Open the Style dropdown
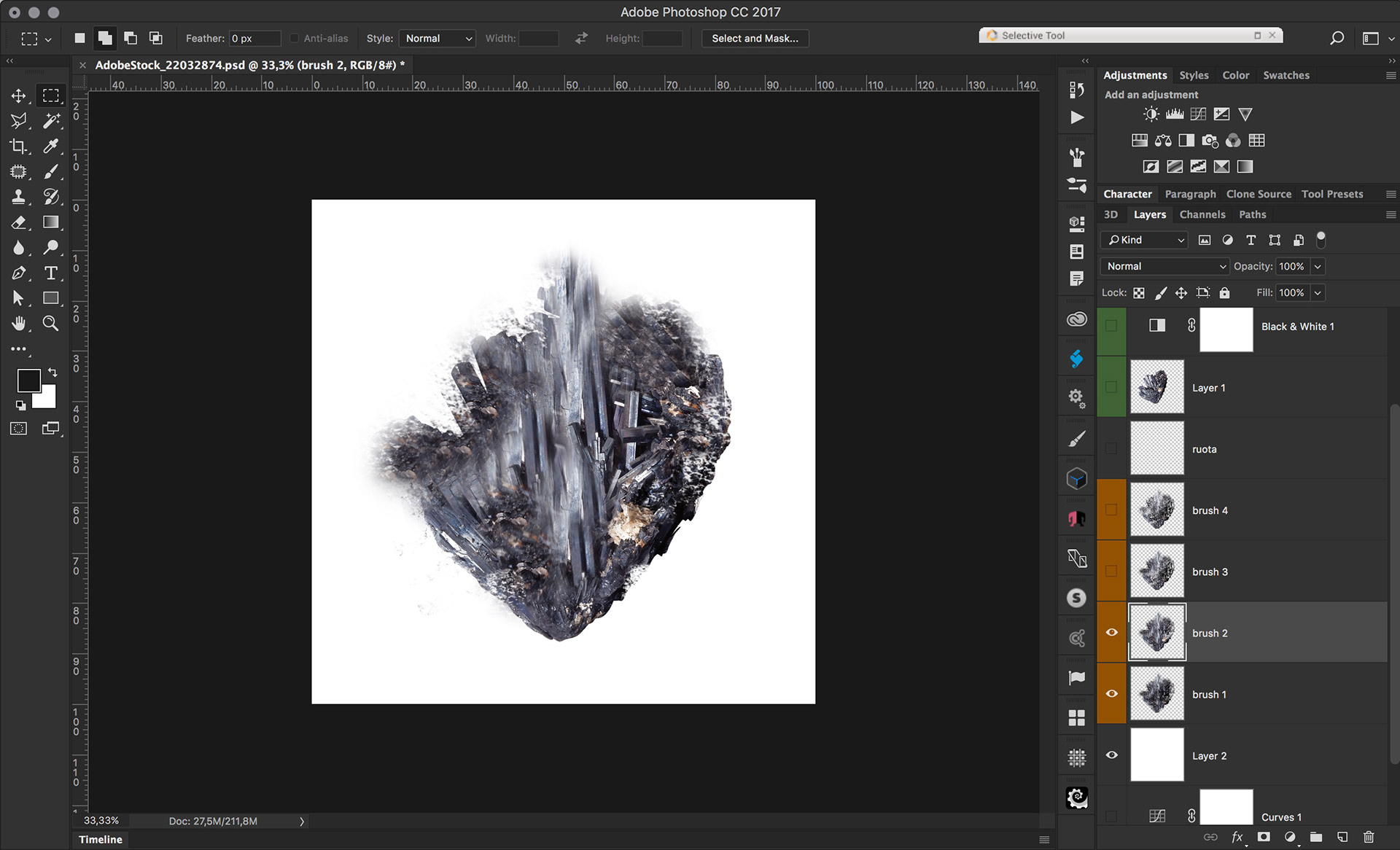Viewport: 1400px width, 850px height. [437, 39]
